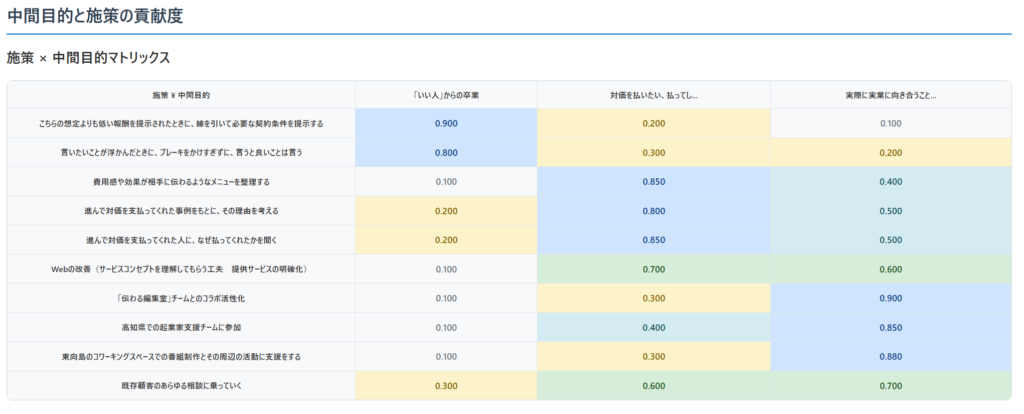The height and width of the screenshot is (414, 1024).
Task: Click the row label 費用感や効果が相手に伝わるようなメニューを整理する
Action: click(181, 182)
